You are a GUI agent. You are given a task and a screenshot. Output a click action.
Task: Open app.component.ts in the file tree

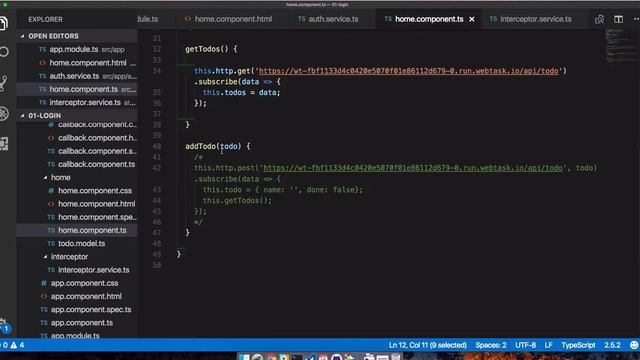77,322
